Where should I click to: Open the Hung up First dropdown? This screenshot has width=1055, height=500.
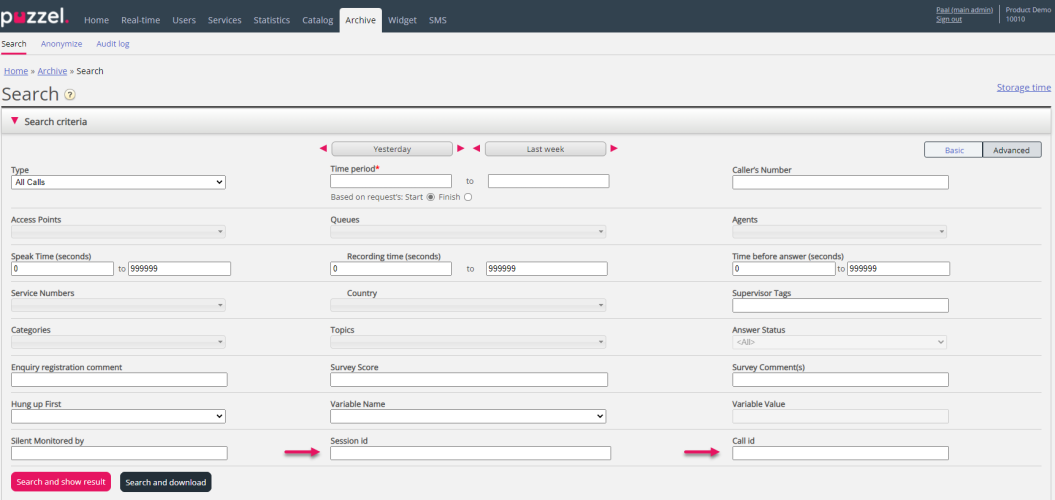[118, 416]
